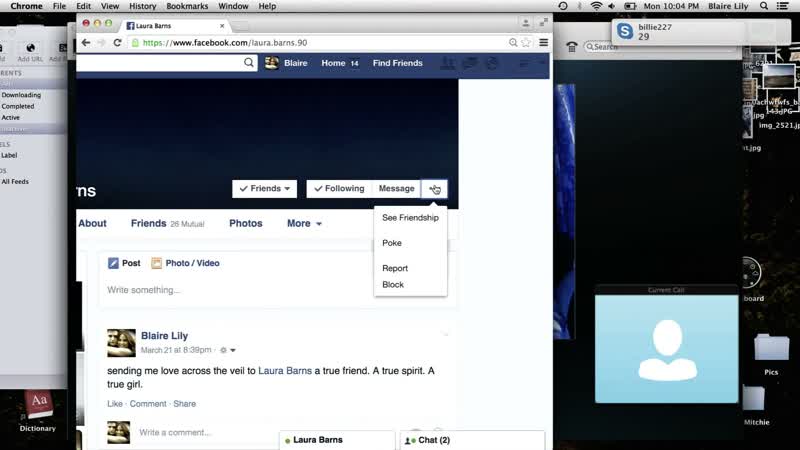
Task: Open the Friends 26 Mutual tab
Action: tap(167, 223)
